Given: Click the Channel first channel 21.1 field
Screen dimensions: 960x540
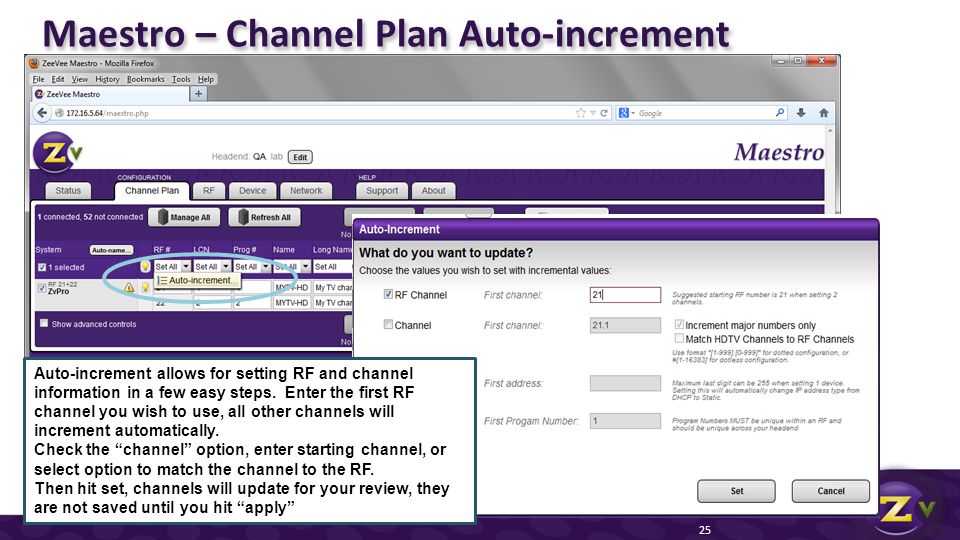Looking at the screenshot, I should tap(625, 324).
